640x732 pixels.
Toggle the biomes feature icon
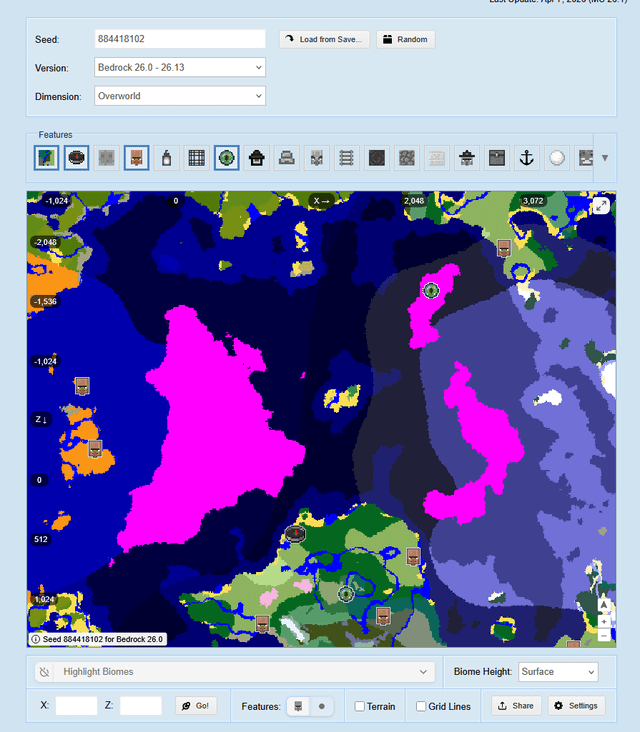pyautogui.click(x=46, y=157)
